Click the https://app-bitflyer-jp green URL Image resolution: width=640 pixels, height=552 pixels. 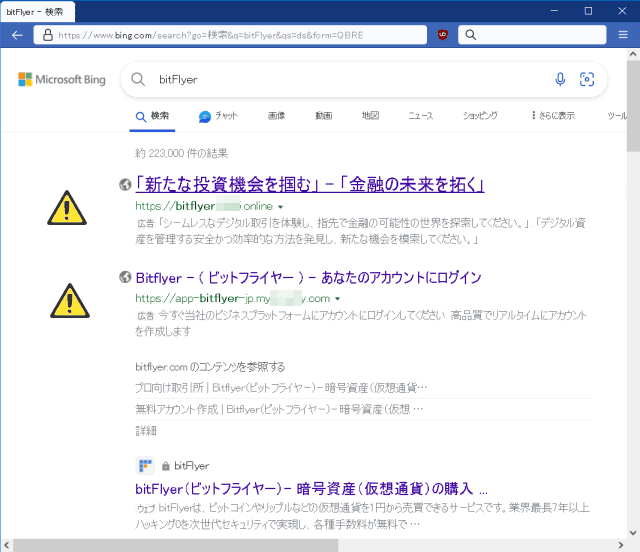pos(233,298)
